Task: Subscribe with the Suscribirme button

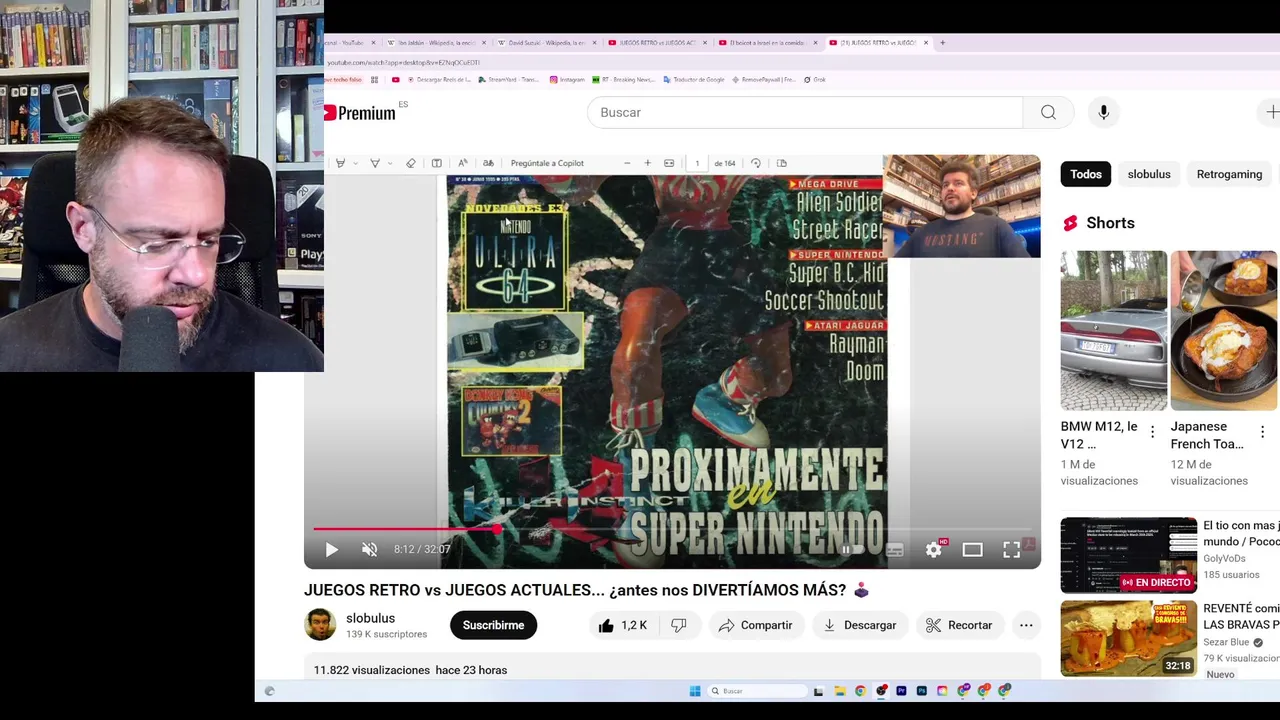Action: [493, 625]
